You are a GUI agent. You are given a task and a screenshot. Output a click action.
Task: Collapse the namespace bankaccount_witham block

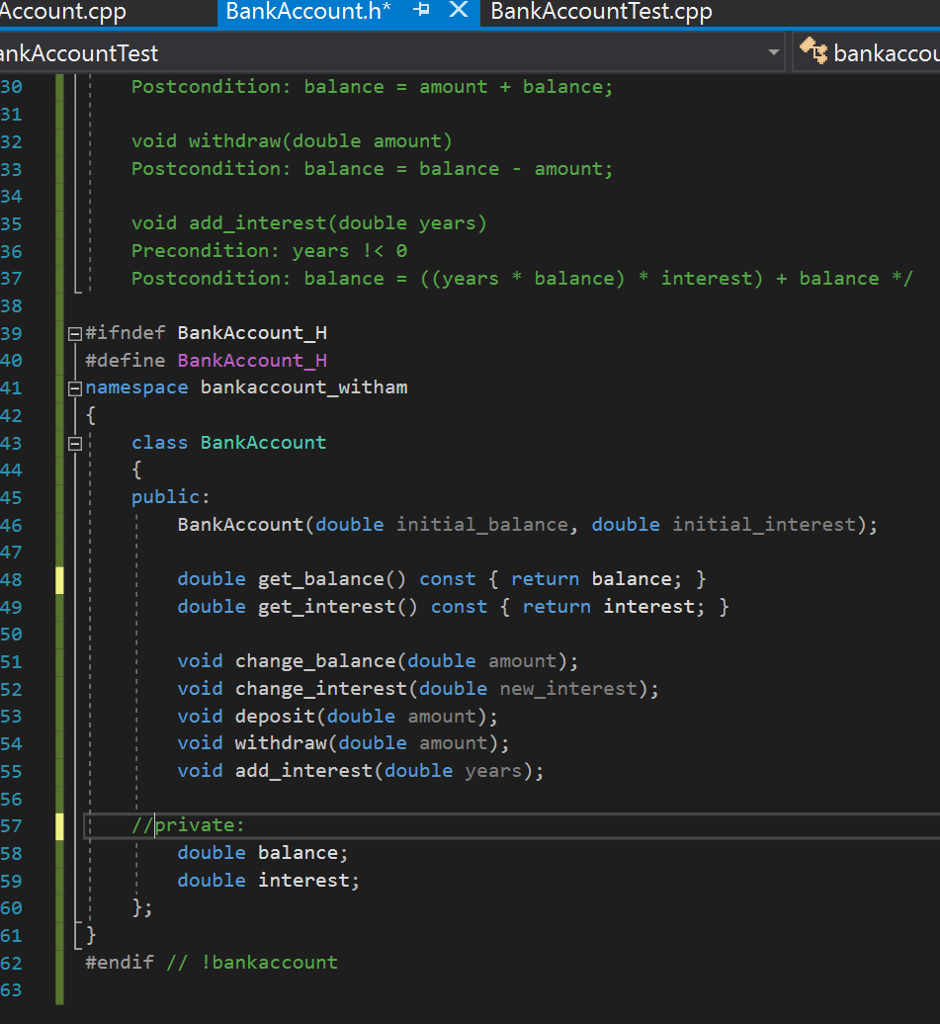click(x=75, y=389)
